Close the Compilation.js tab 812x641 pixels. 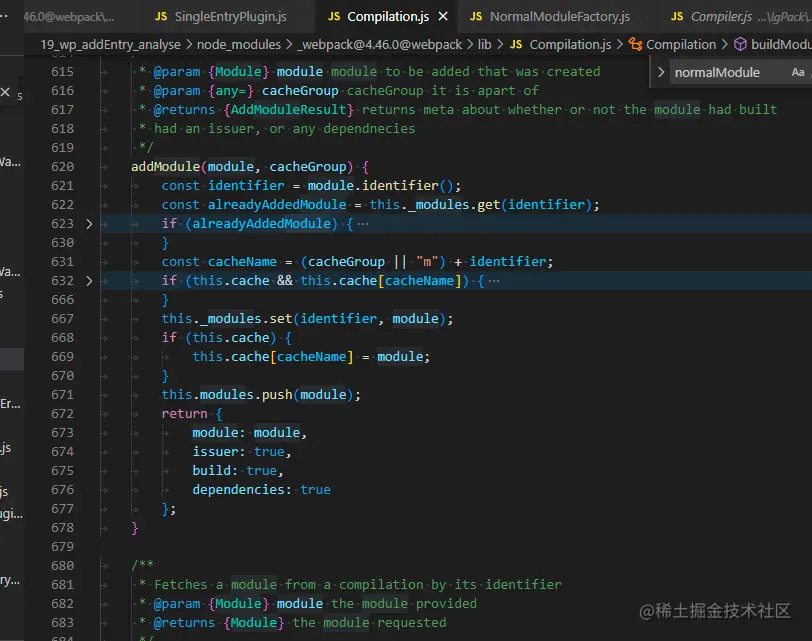443,17
